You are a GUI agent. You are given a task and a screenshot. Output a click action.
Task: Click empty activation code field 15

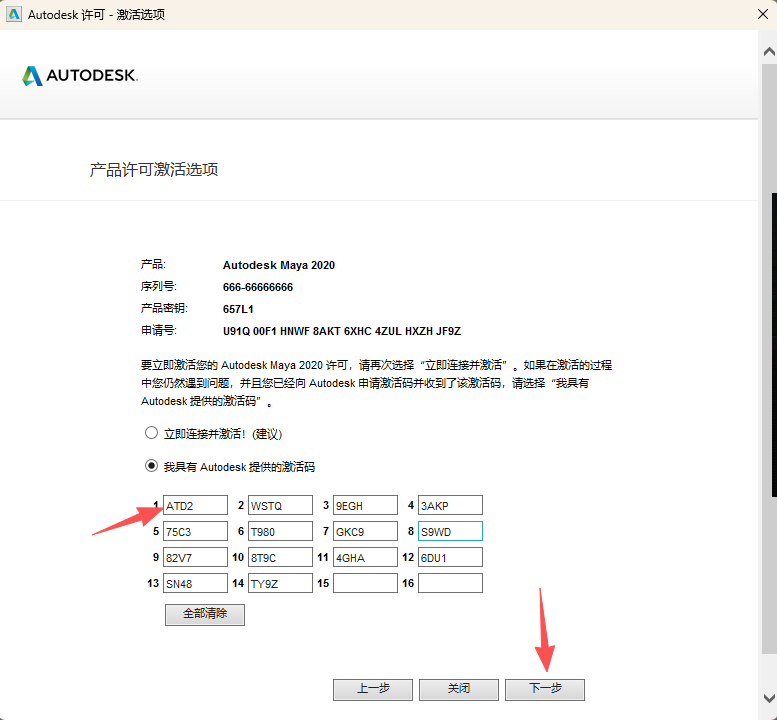[x=365, y=583]
